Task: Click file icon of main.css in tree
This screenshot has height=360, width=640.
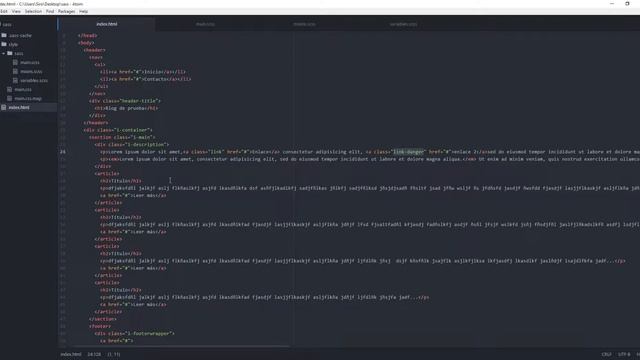Action: 10,89
